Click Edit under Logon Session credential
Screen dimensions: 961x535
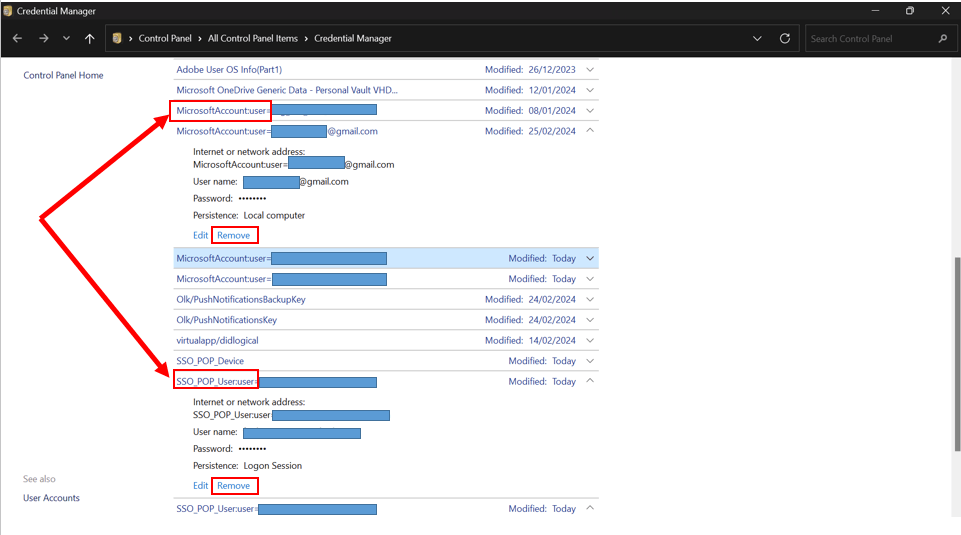pyautogui.click(x=200, y=485)
